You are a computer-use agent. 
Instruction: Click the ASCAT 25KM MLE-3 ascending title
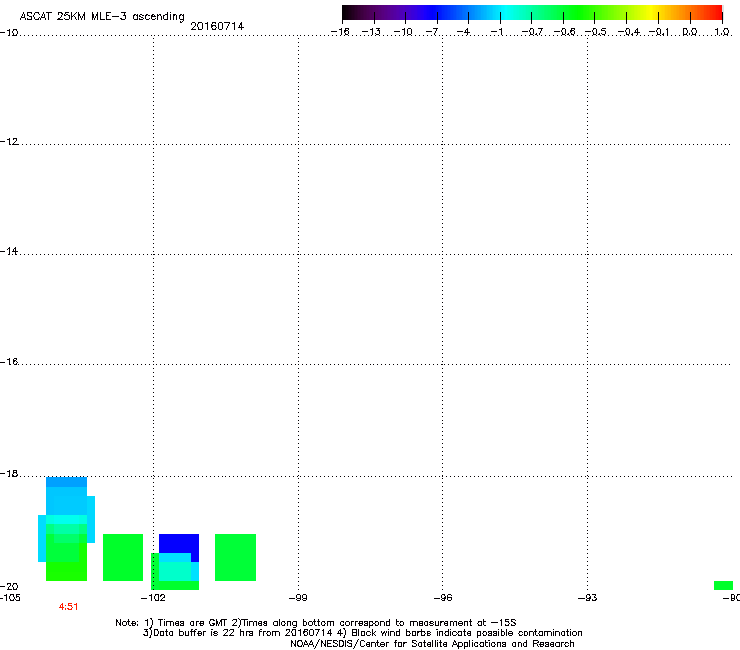click(x=102, y=17)
